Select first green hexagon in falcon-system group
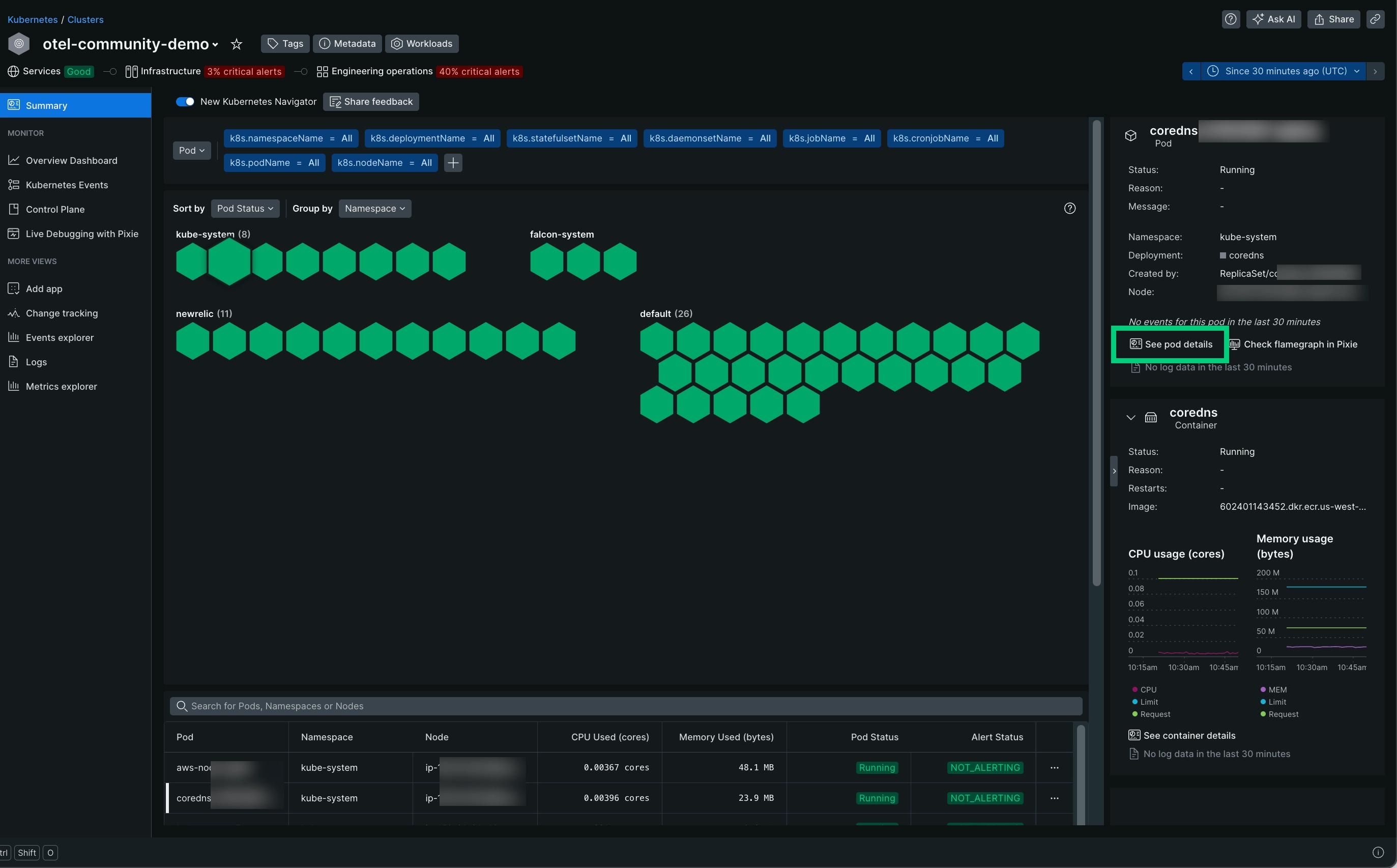The width and height of the screenshot is (1397, 868). point(546,262)
